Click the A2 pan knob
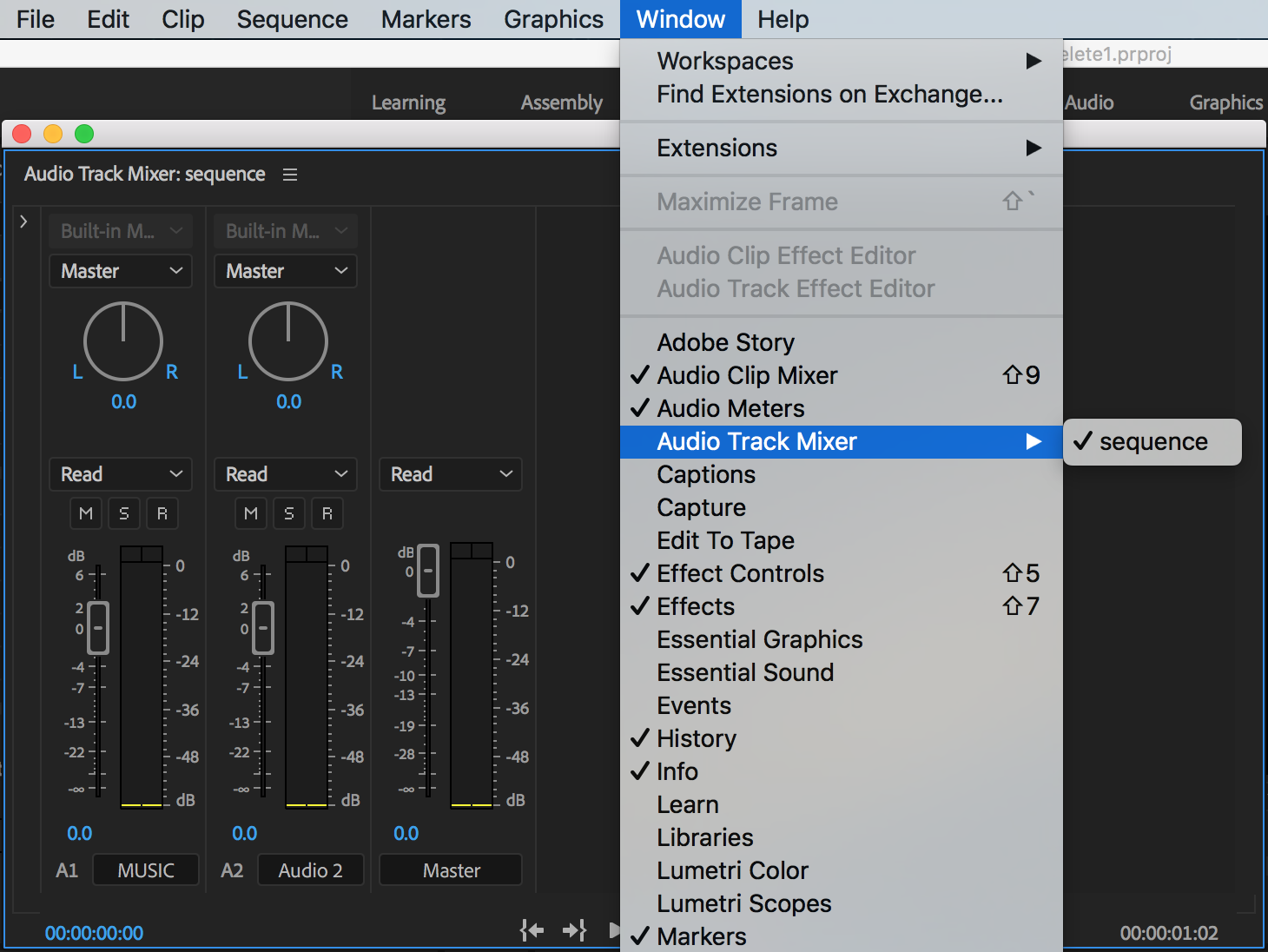 click(288, 341)
